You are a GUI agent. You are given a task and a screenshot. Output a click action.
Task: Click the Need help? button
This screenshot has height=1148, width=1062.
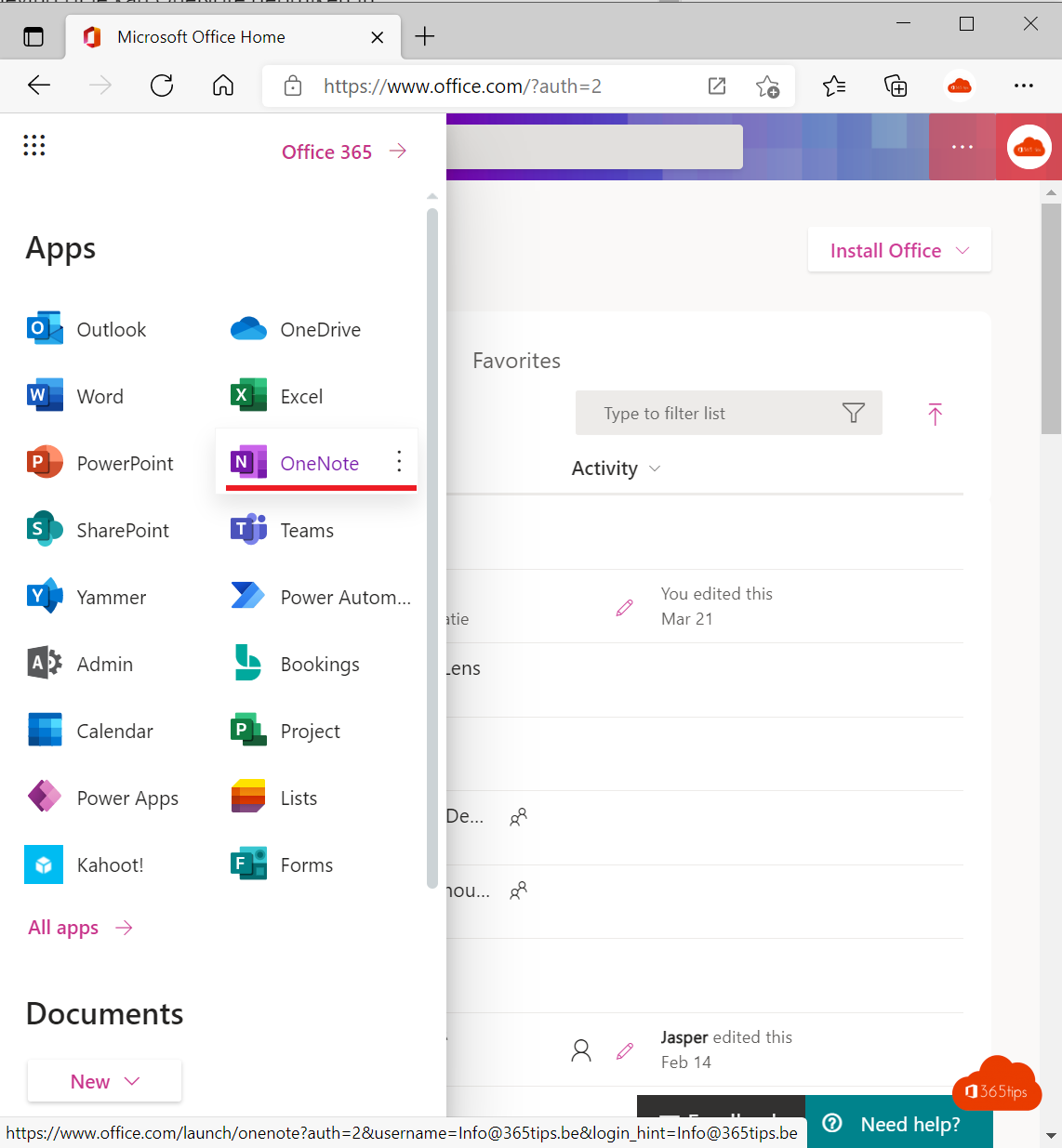(898, 1124)
